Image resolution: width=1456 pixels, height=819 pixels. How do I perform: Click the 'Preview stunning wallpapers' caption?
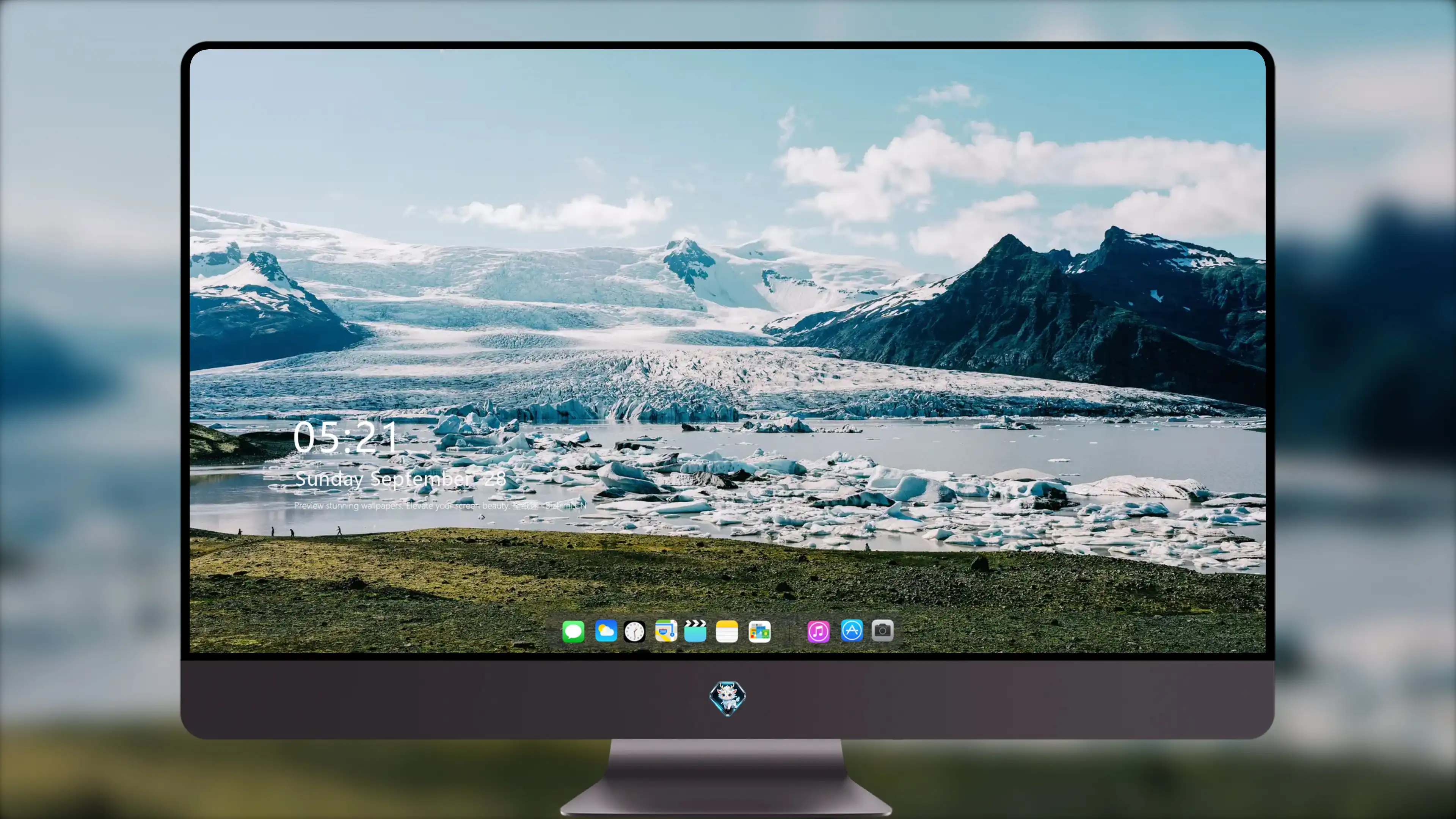[440, 505]
